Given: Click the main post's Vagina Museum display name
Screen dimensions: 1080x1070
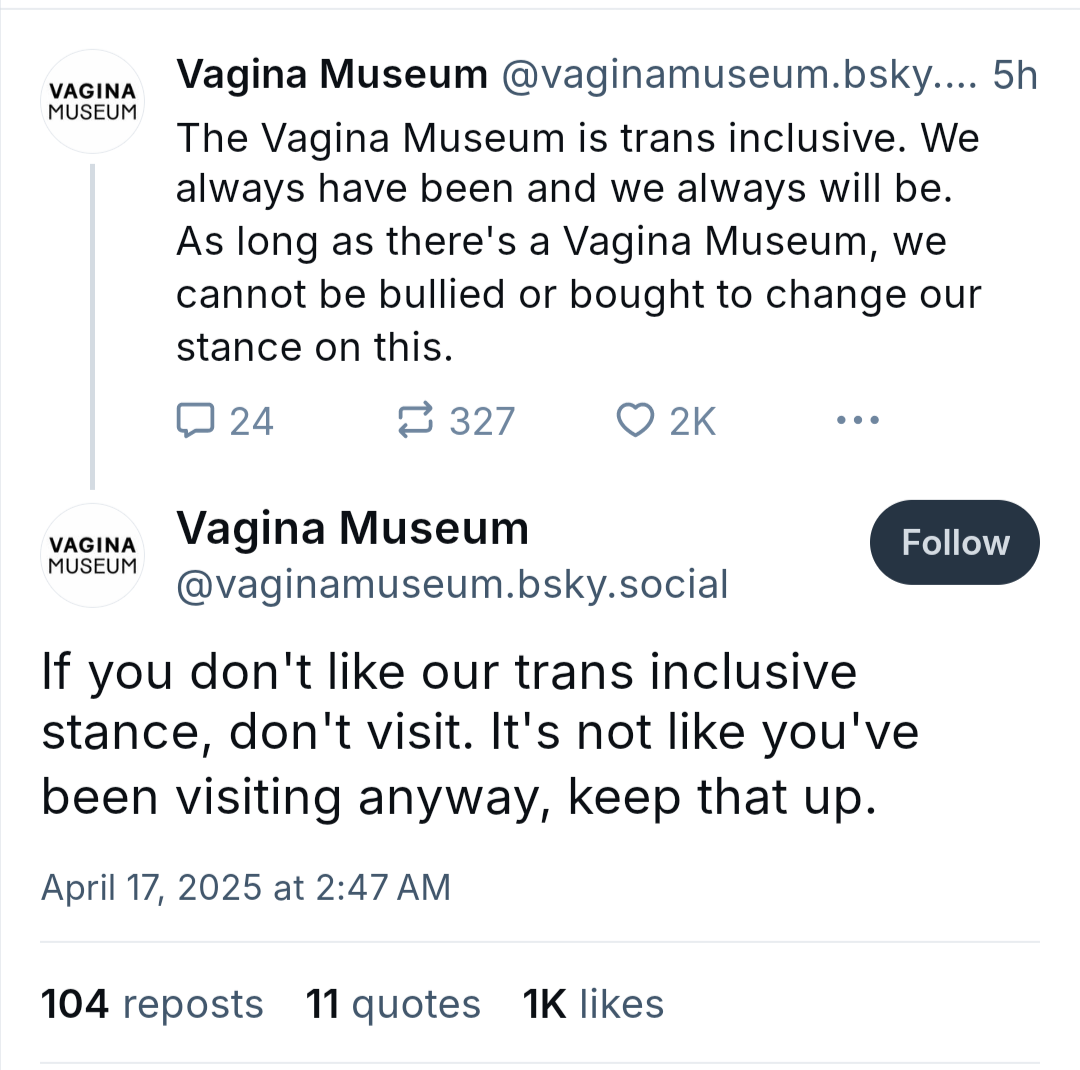Looking at the screenshot, I should pos(353,528).
